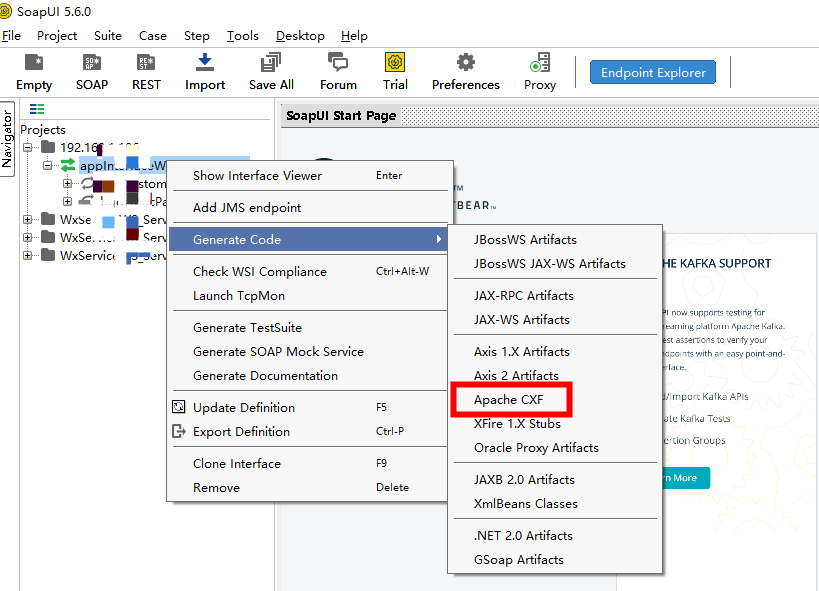
Task: Select JAX-RPC Artifacts
Action: click(555, 296)
